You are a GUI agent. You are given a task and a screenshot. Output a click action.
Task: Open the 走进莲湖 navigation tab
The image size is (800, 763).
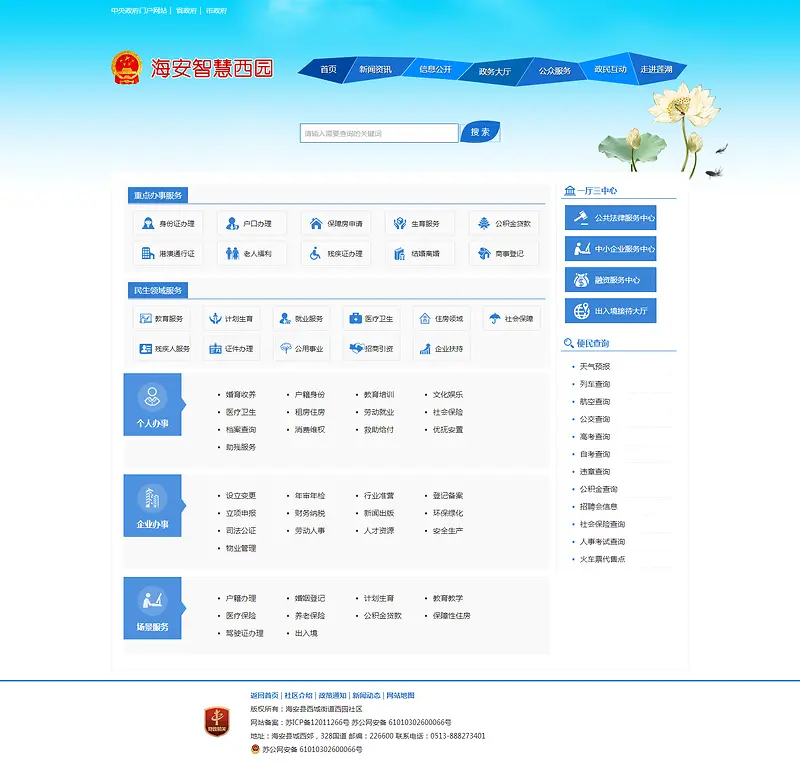tap(656, 69)
